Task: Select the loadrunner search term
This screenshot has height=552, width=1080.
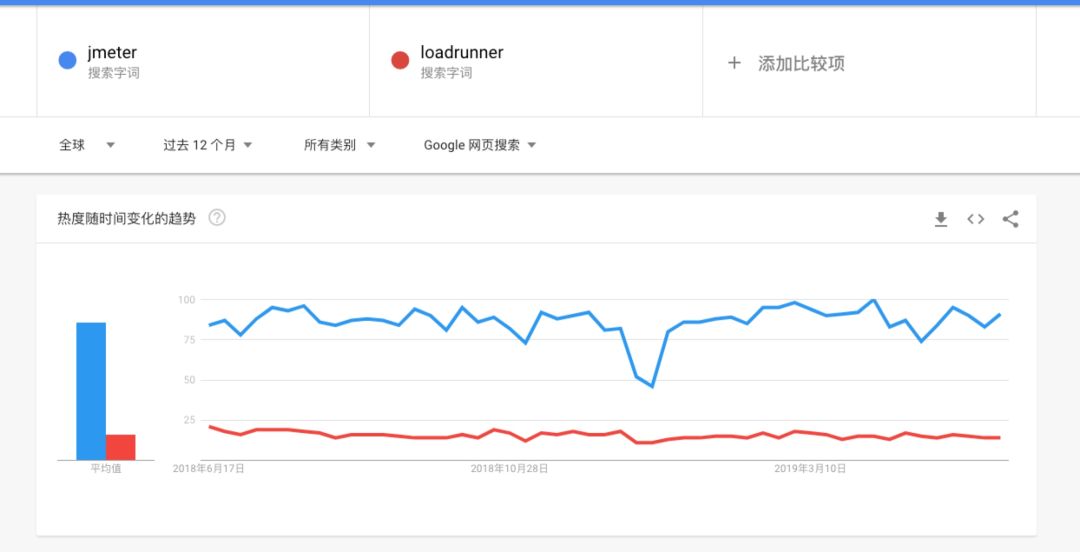Action: [x=461, y=53]
